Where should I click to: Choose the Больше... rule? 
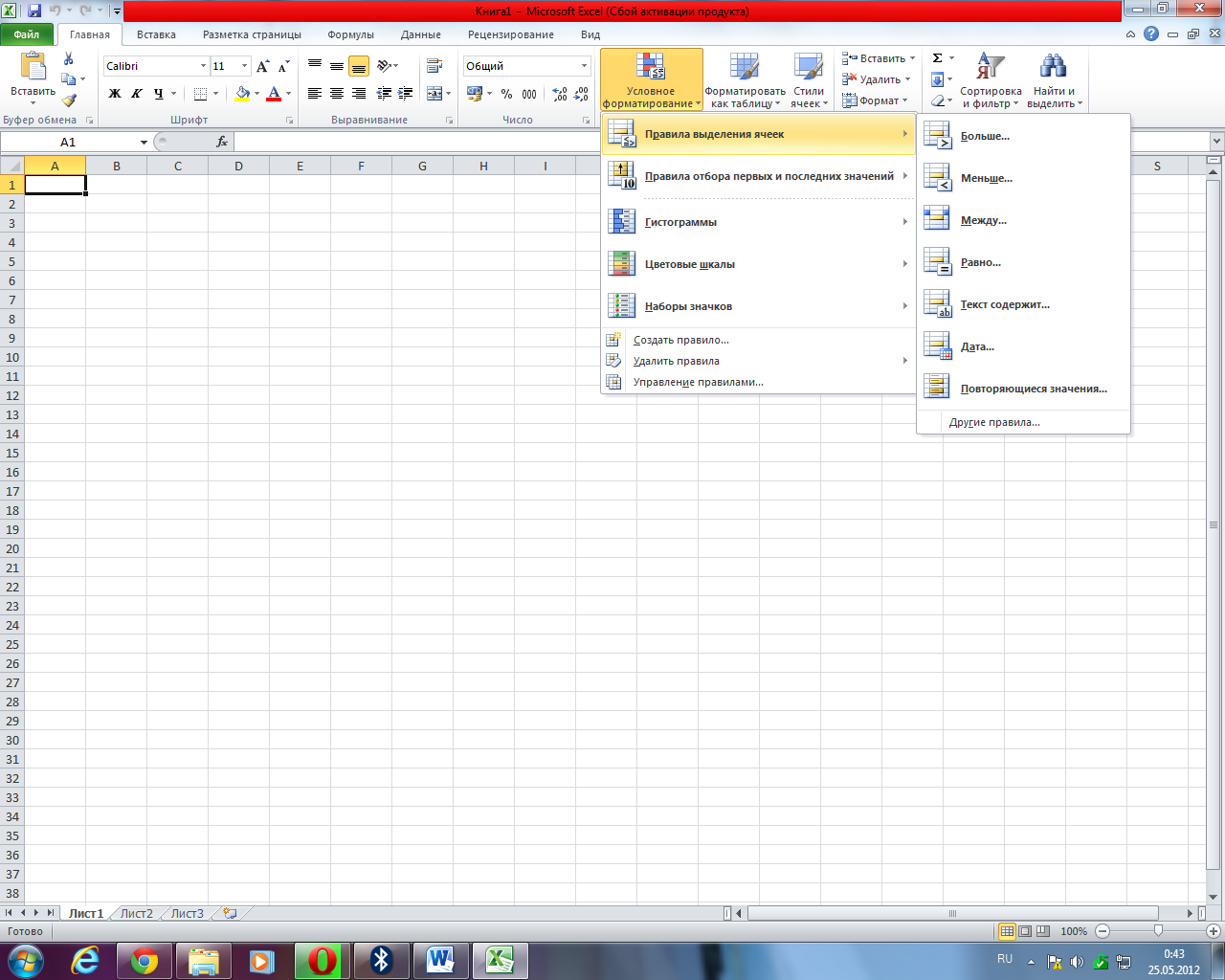pos(1023,136)
